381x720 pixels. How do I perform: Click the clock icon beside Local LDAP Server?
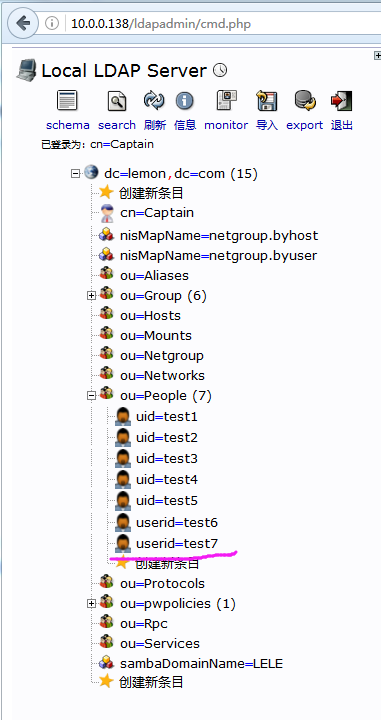[220, 71]
